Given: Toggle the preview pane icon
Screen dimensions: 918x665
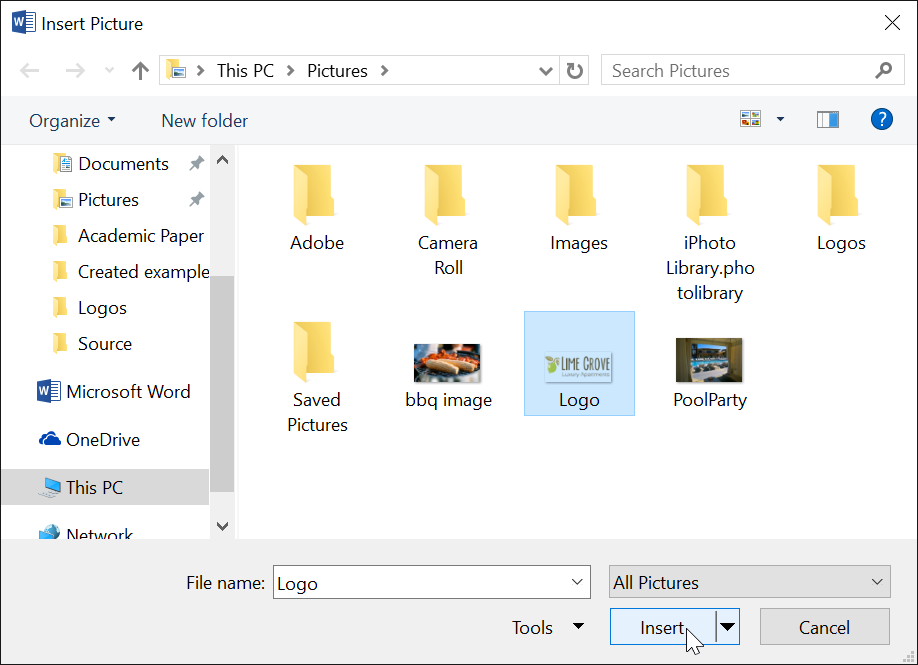Looking at the screenshot, I should pos(827,118).
